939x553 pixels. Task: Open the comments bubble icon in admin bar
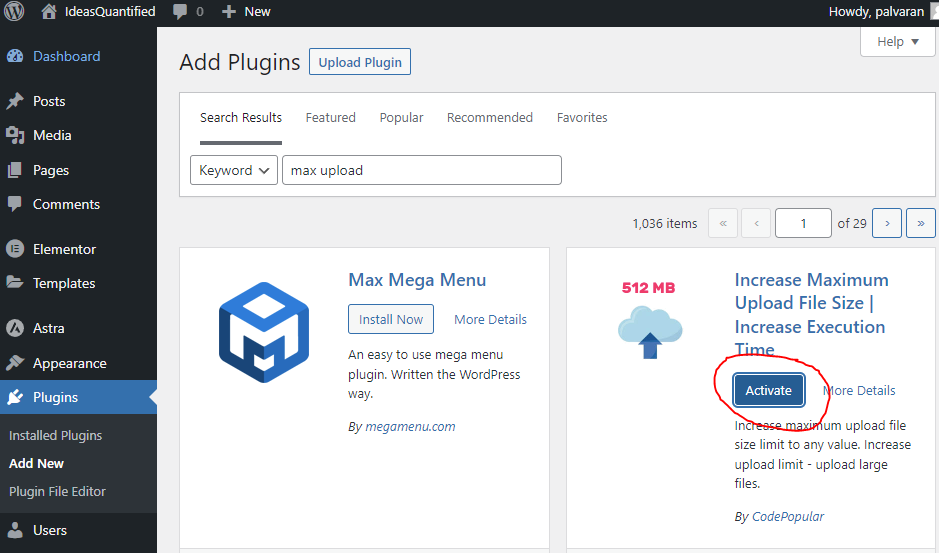[180, 11]
